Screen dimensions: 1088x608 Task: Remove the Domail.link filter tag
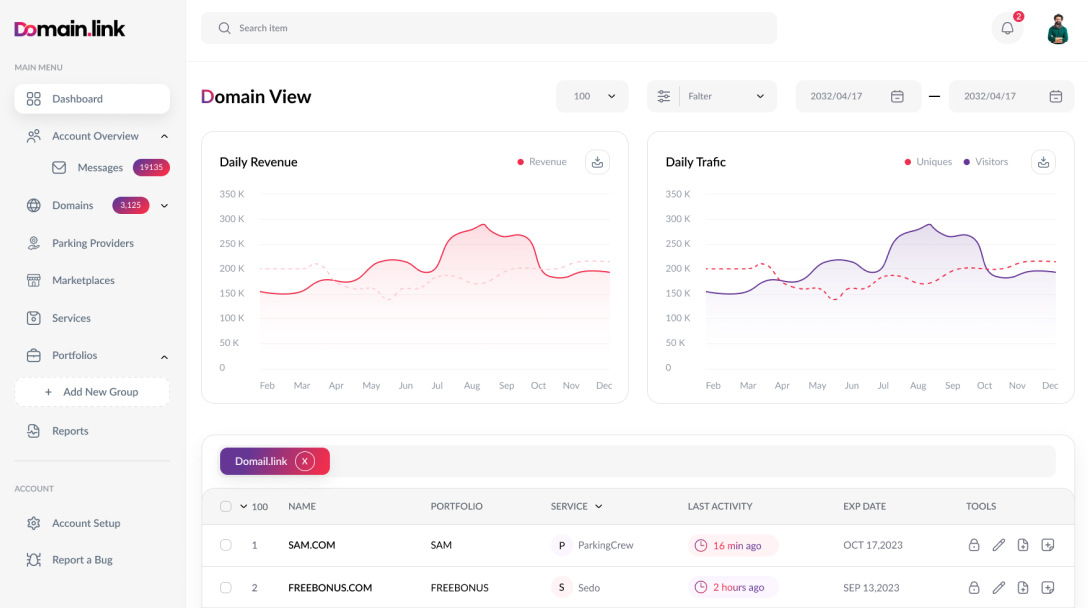[306, 461]
